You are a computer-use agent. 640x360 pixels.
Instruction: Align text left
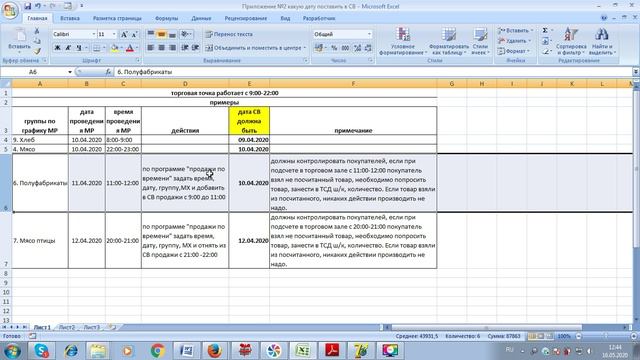point(151,48)
